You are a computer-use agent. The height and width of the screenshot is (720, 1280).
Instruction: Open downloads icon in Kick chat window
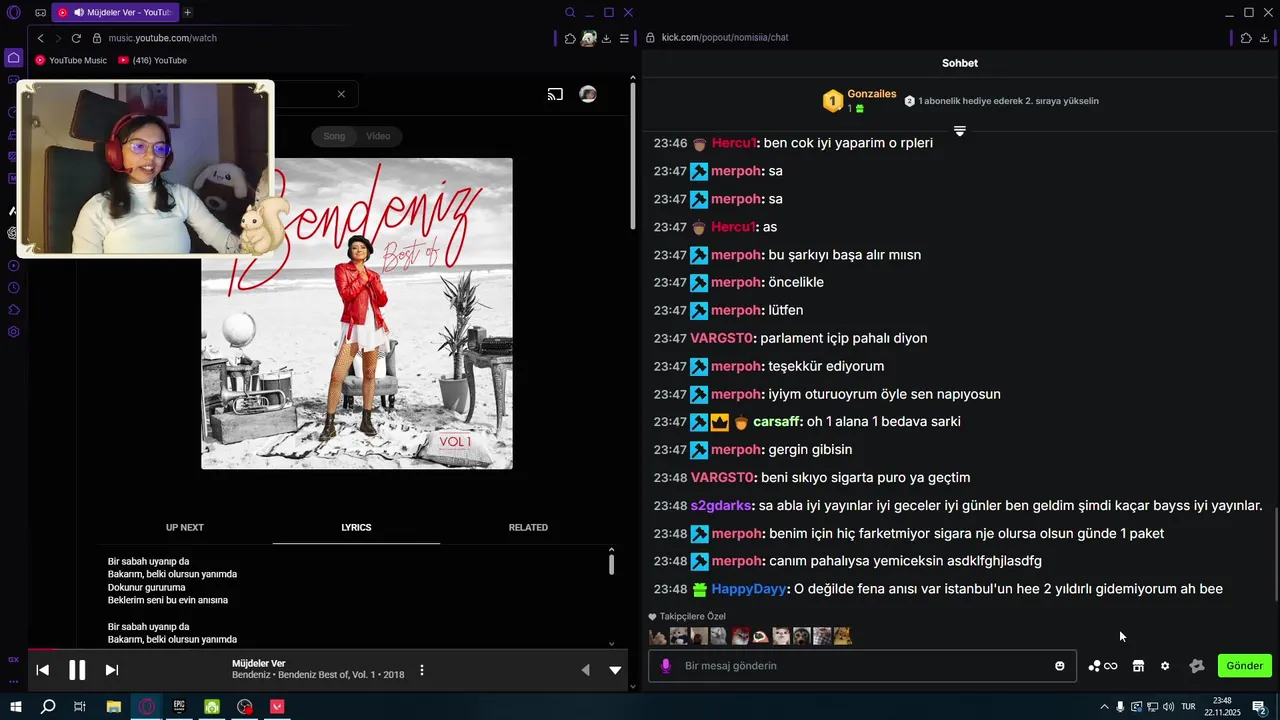click(1265, 38)
